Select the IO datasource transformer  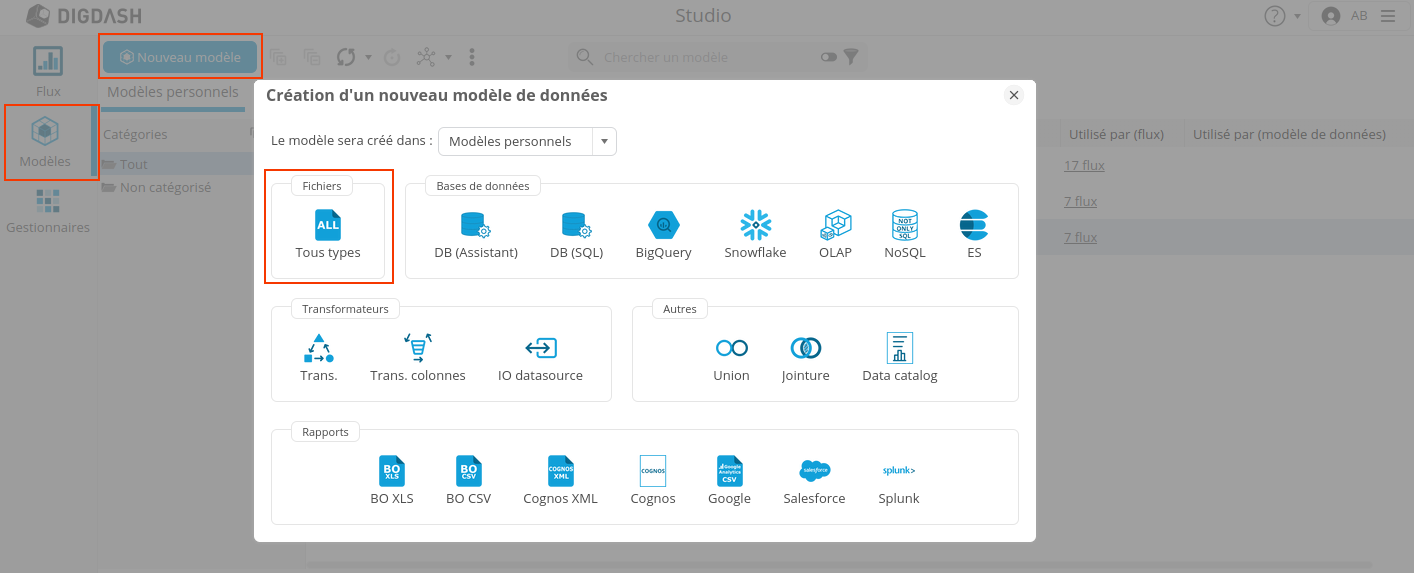540,358
